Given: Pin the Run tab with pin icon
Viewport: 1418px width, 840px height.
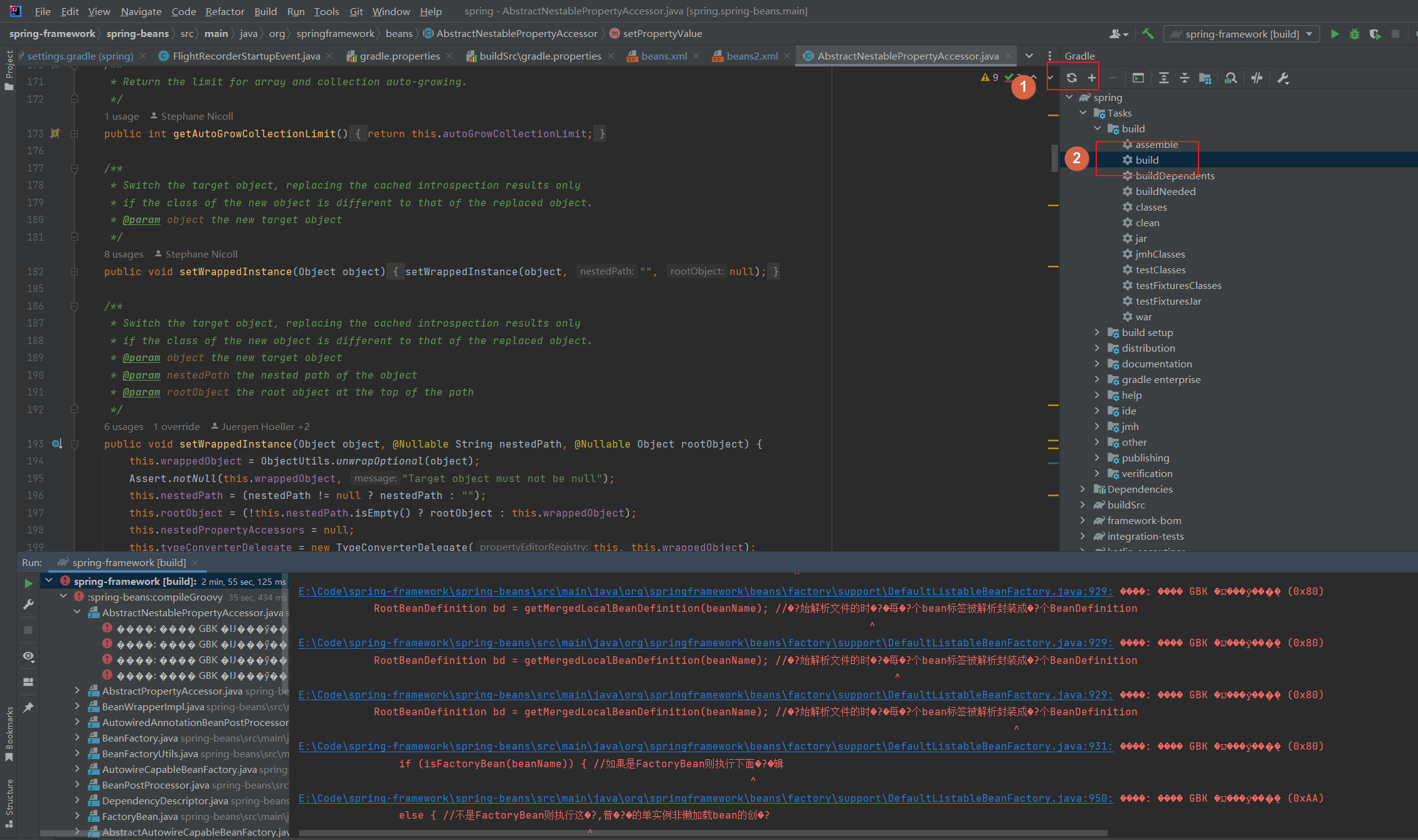Looking at the screenshot, I should pyautogui.click(x=28, y=707).
